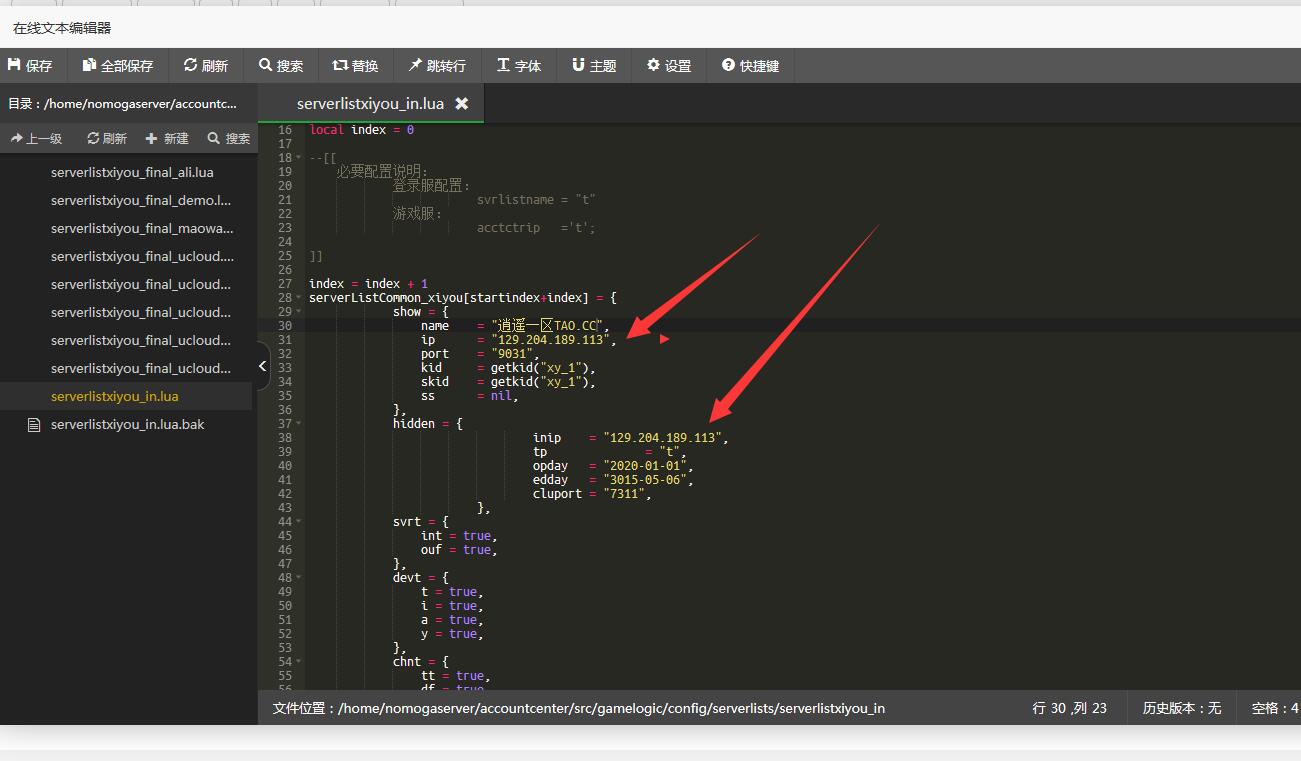Viewport: 1301px width, 761px height.
Task: Open the Replace (替换) tool
Action: click(x=355, y=66)
